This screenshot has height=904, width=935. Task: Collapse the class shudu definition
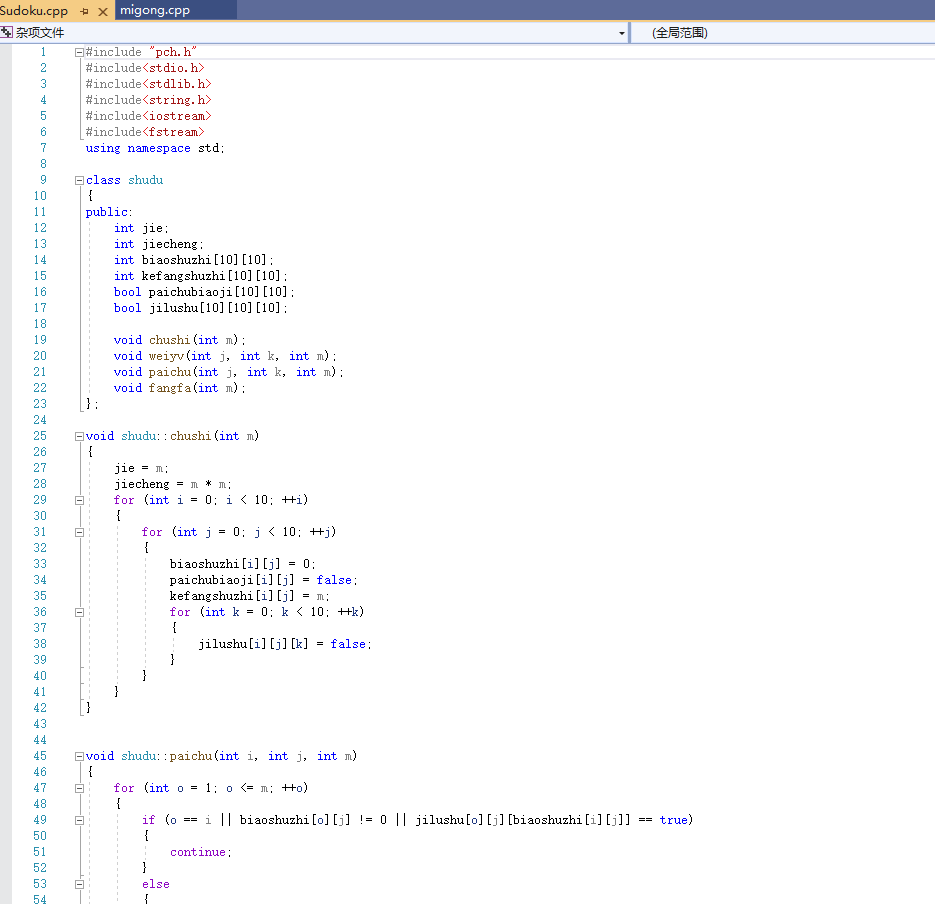tap(79, 180)
